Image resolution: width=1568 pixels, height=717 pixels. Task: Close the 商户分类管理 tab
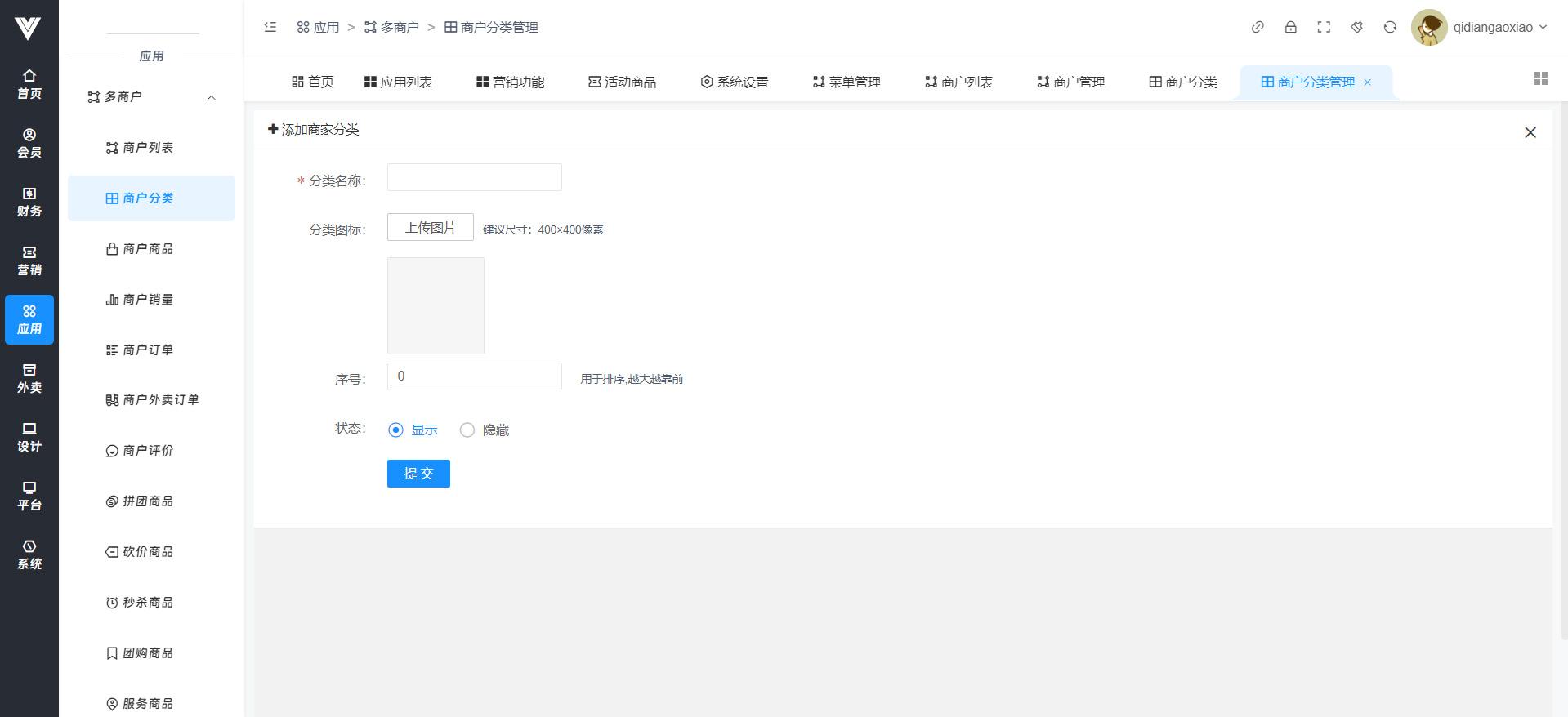click(1368, 82)
